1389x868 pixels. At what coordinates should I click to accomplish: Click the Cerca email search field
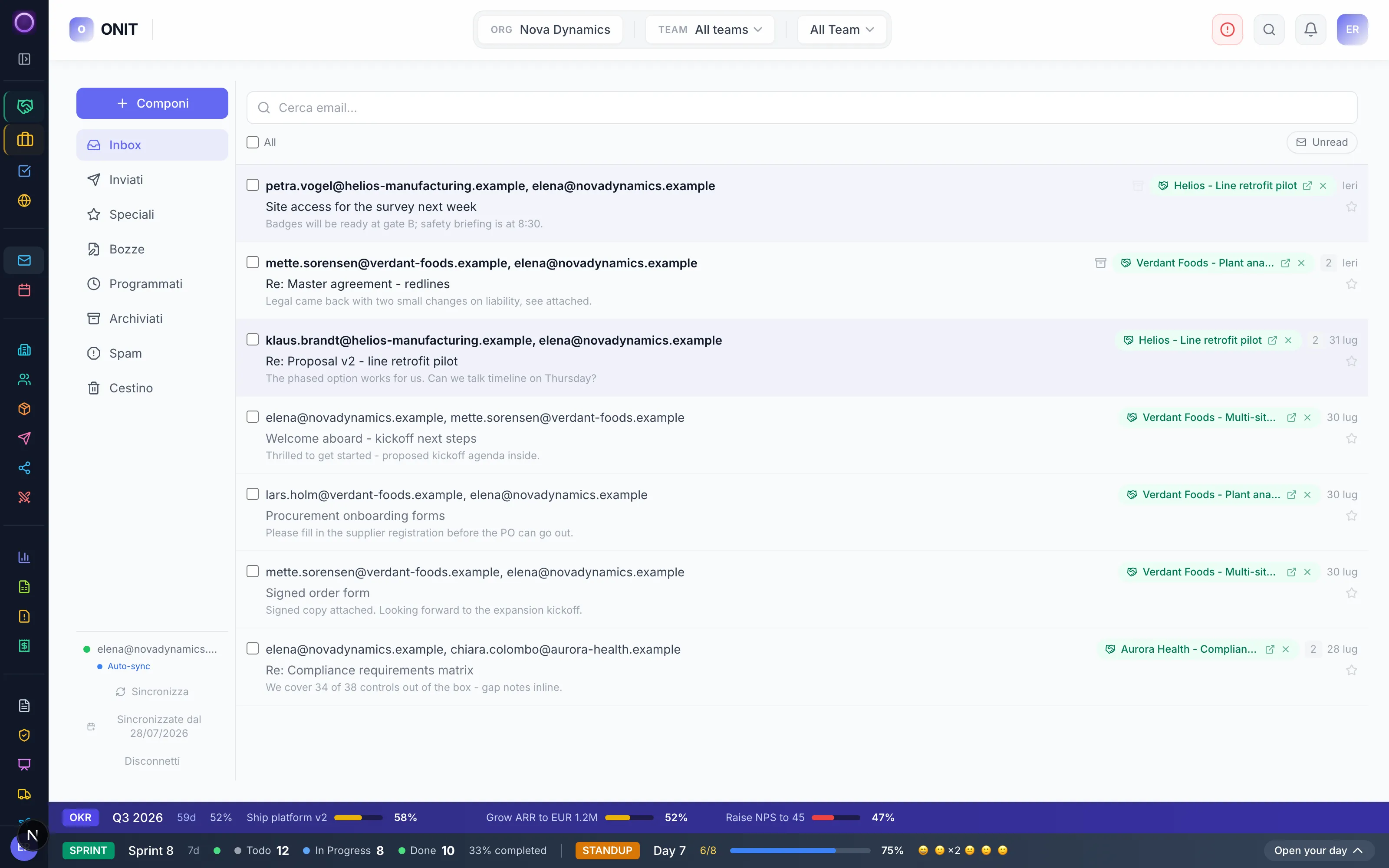[x=802, y=107]
